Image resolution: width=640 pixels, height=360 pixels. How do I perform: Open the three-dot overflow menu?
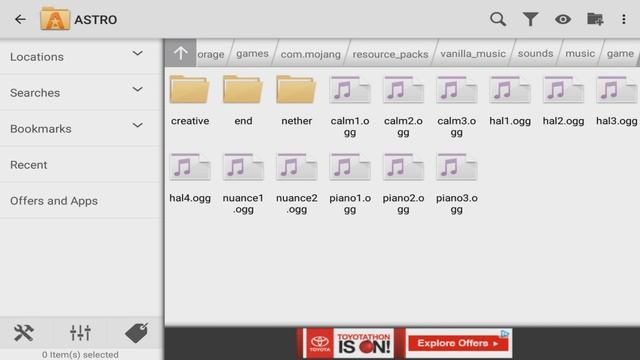[x=624, y=19]
